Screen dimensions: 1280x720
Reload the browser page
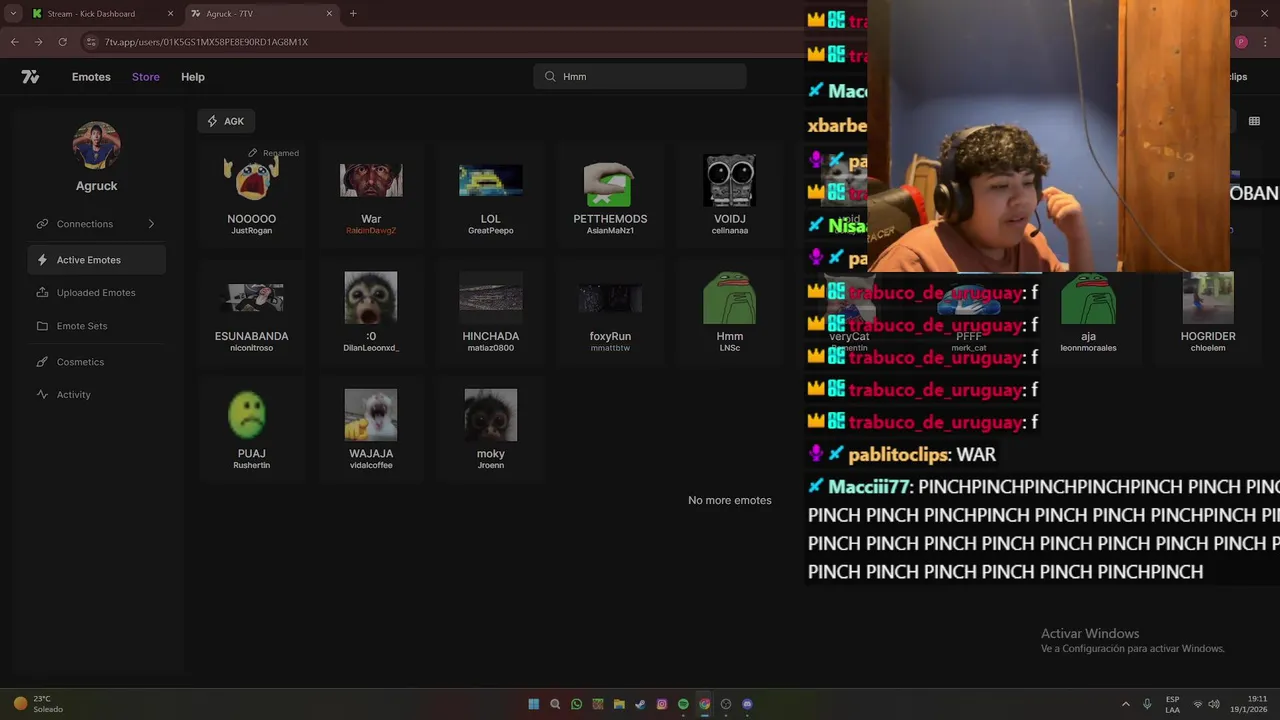[x=62, y=42]
